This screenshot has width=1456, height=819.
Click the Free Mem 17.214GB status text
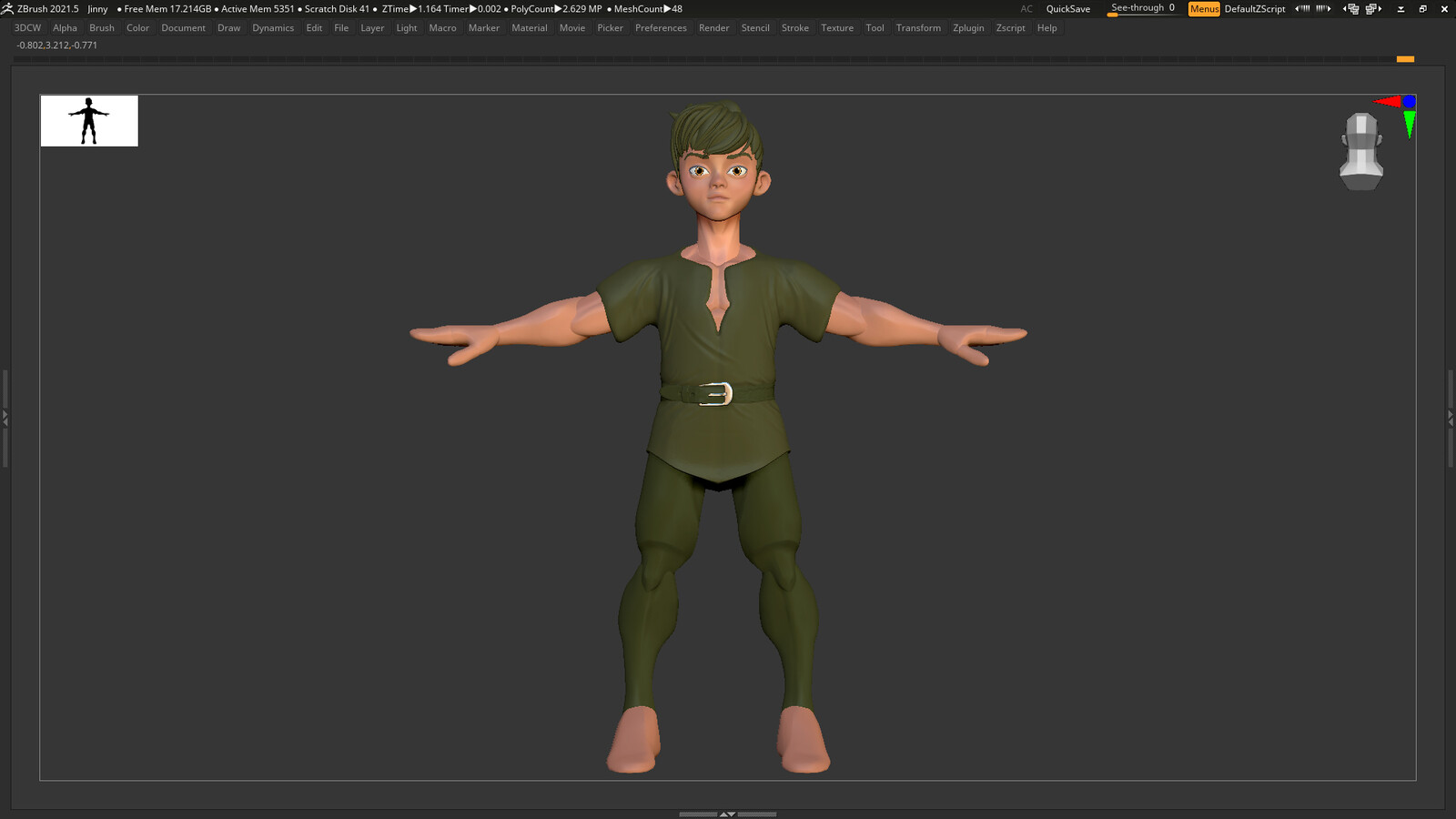coord(167,9)
